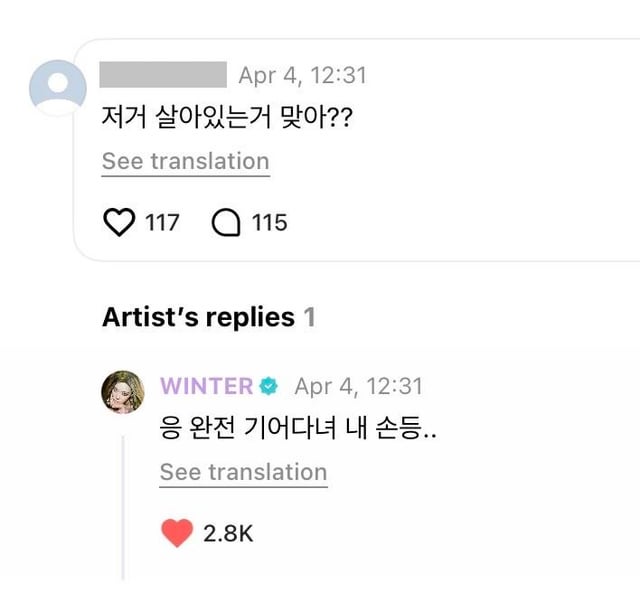640x602 pixels.
Task: Unlike WINTER's reply with red heart
Action: click(x=177, y=533)
